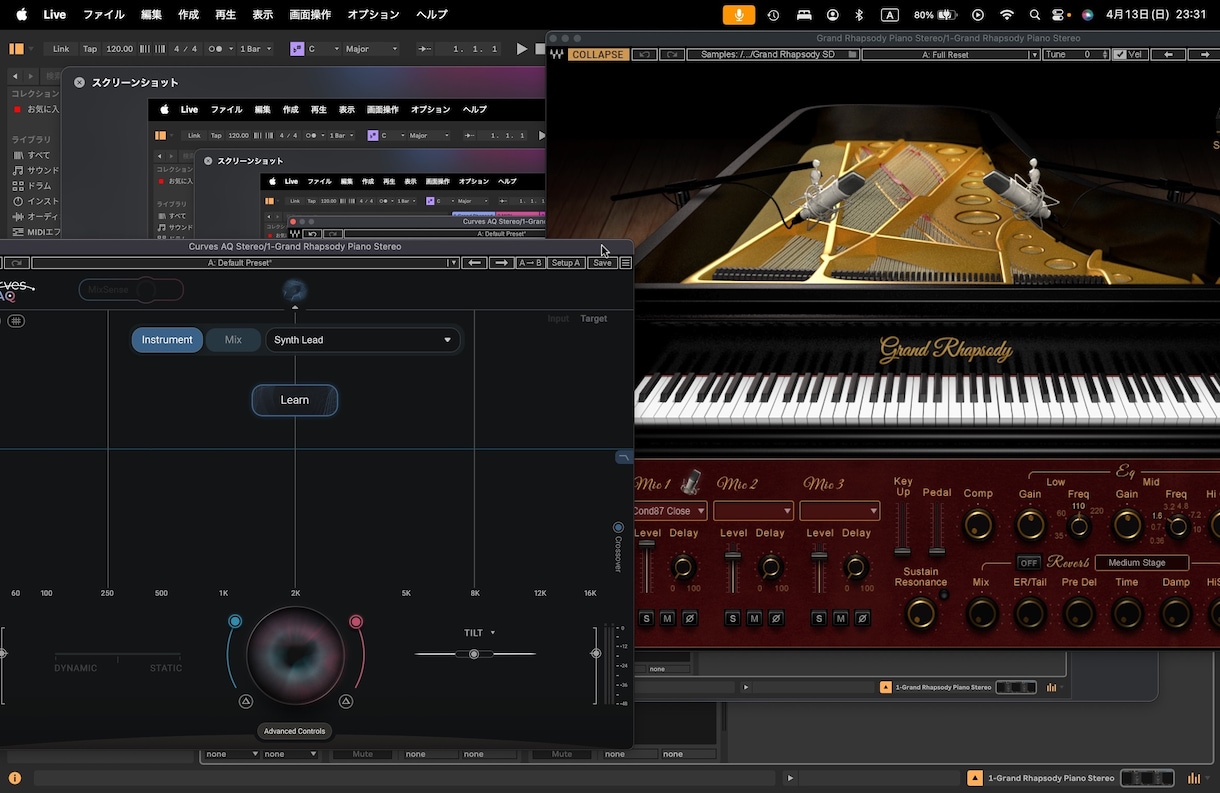Invert phase on Mic 3
The width and height of the screenshot is (1220, 793).
(x=863, y=619)
